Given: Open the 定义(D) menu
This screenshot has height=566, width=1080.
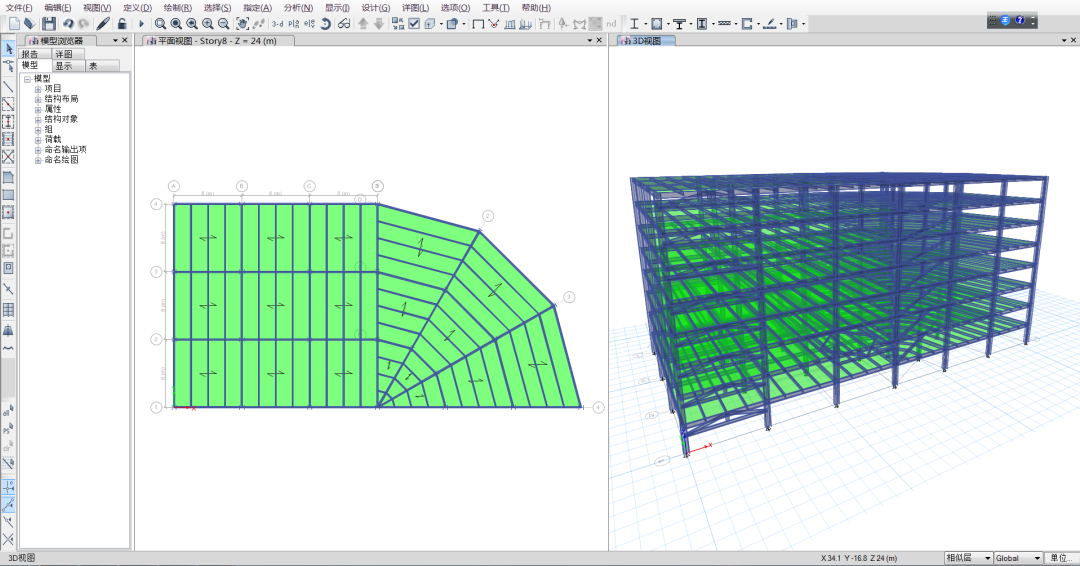Looking at the screenshot, I should [137, 8].
